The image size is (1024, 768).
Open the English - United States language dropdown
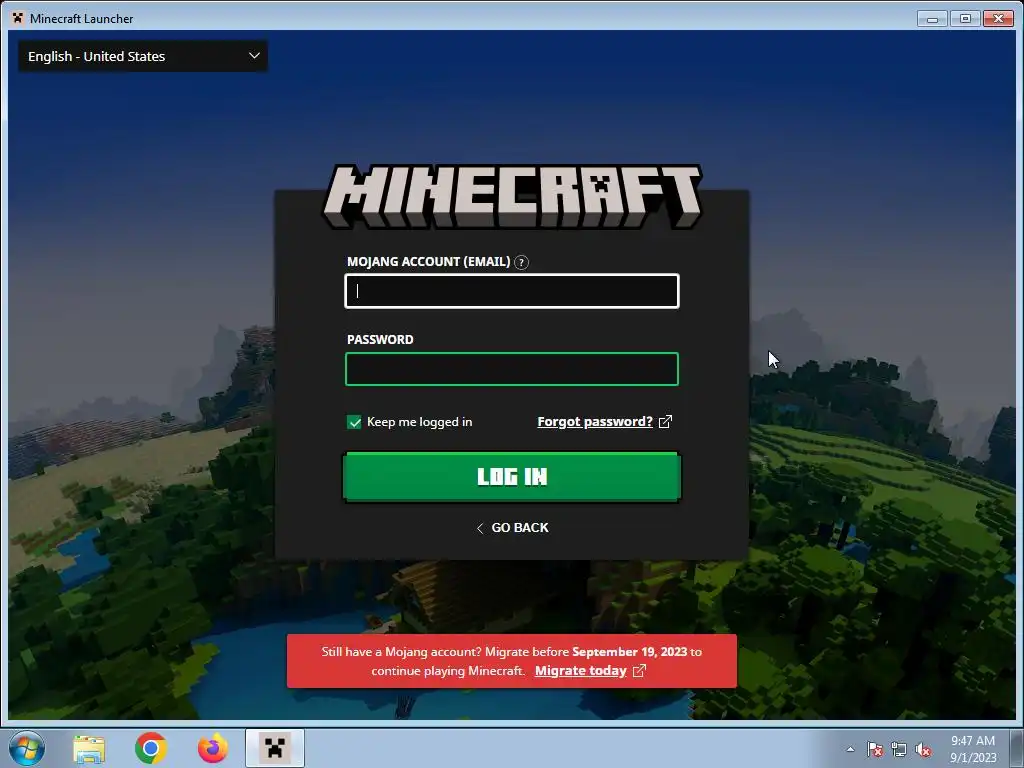click(143, 56)
